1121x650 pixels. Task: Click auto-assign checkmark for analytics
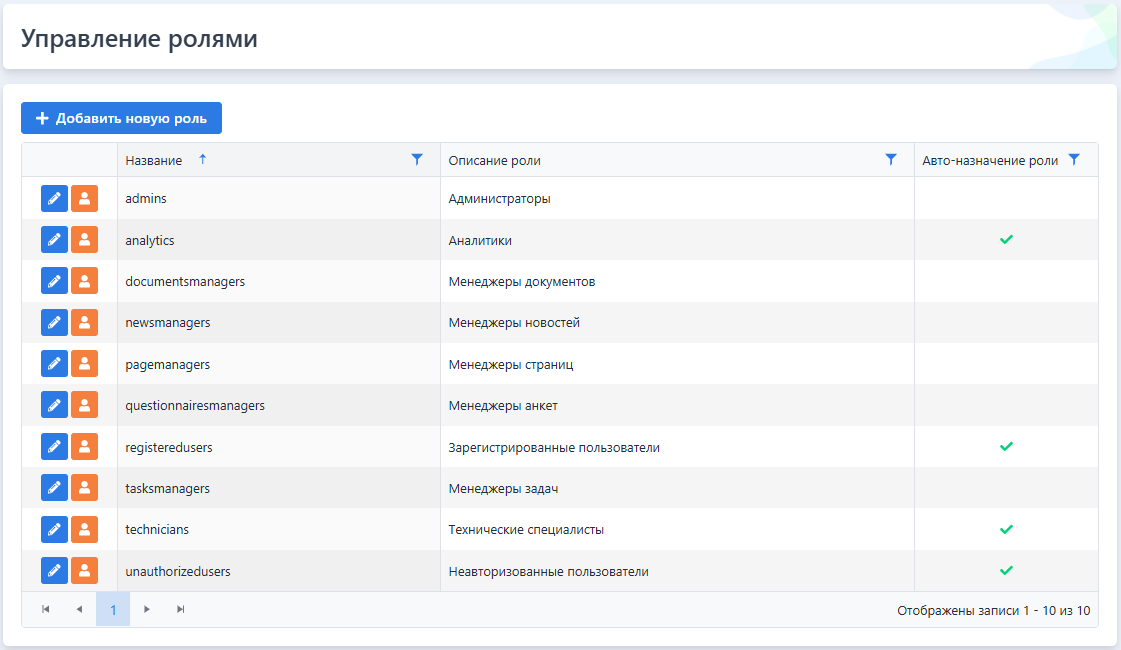[x=1006, y=240]
